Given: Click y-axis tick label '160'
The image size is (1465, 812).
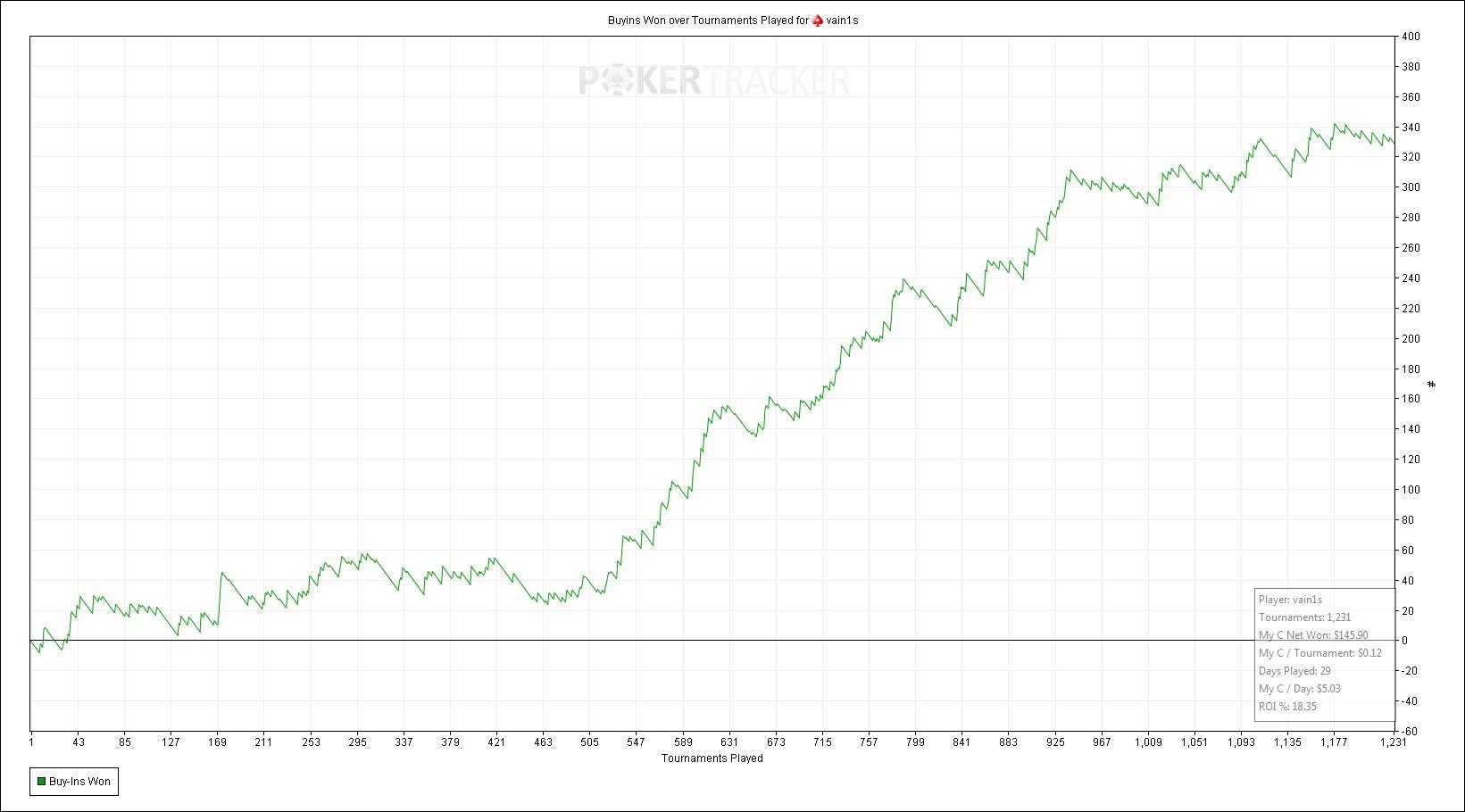Looking at the screenshot, I should coord(1411,399).
